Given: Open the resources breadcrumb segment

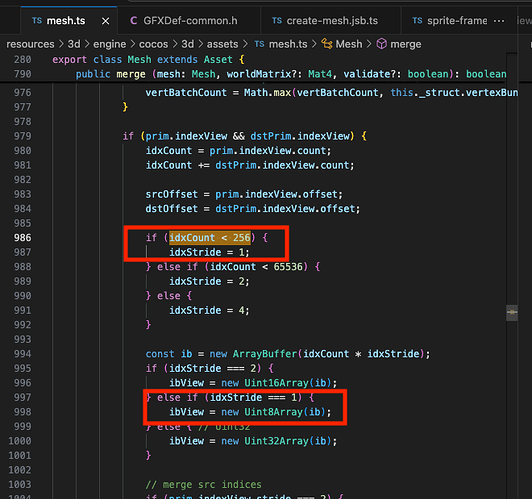Looking at the screenshot, I should coord(30,44).
